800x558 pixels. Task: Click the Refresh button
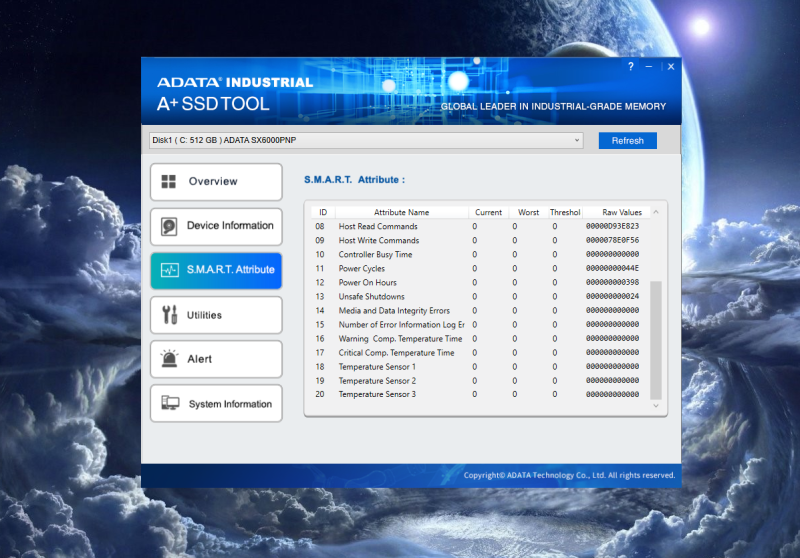tap(628, 141)
